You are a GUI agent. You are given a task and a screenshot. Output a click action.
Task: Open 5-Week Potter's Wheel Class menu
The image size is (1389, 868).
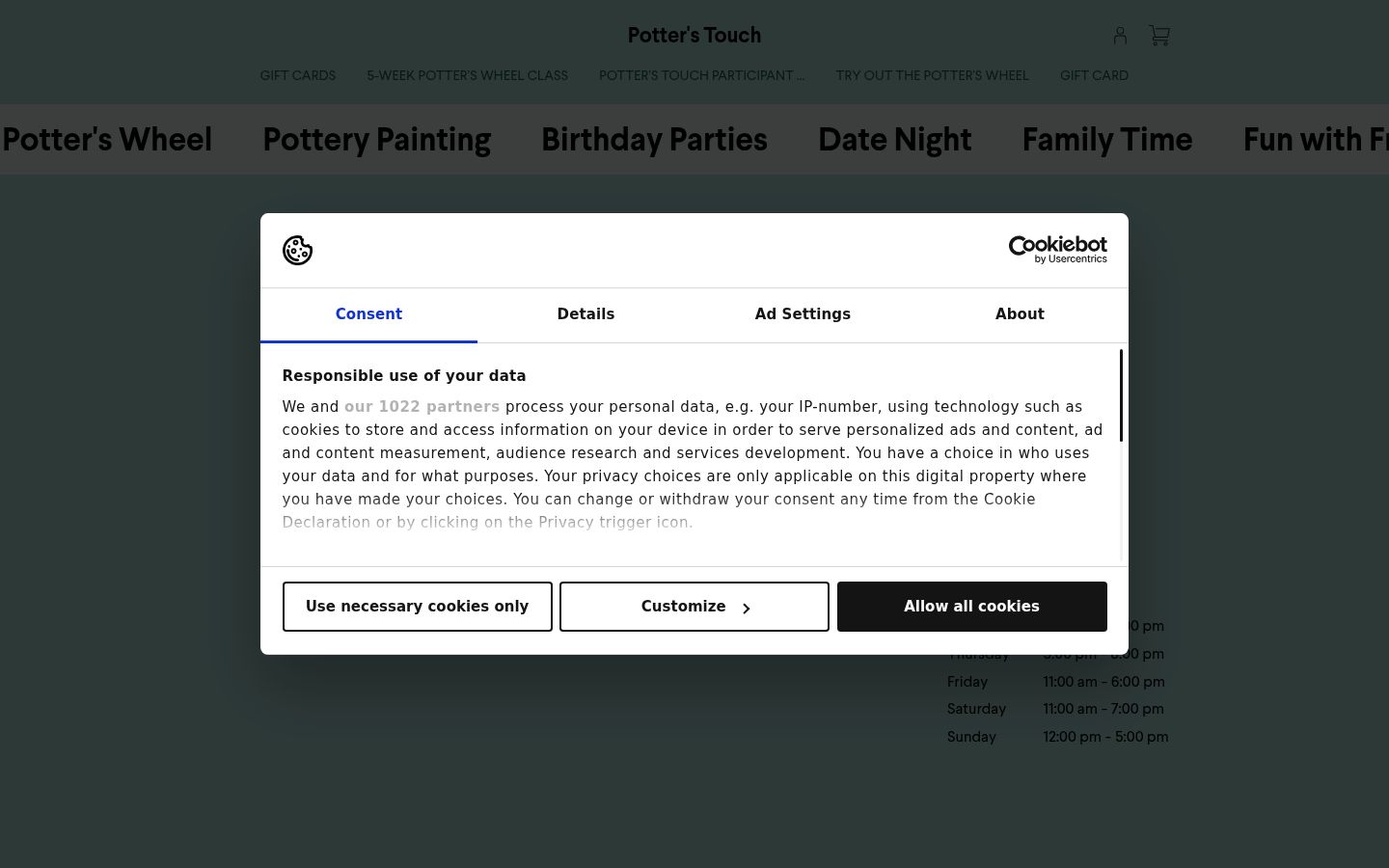[x=467, y=75]
